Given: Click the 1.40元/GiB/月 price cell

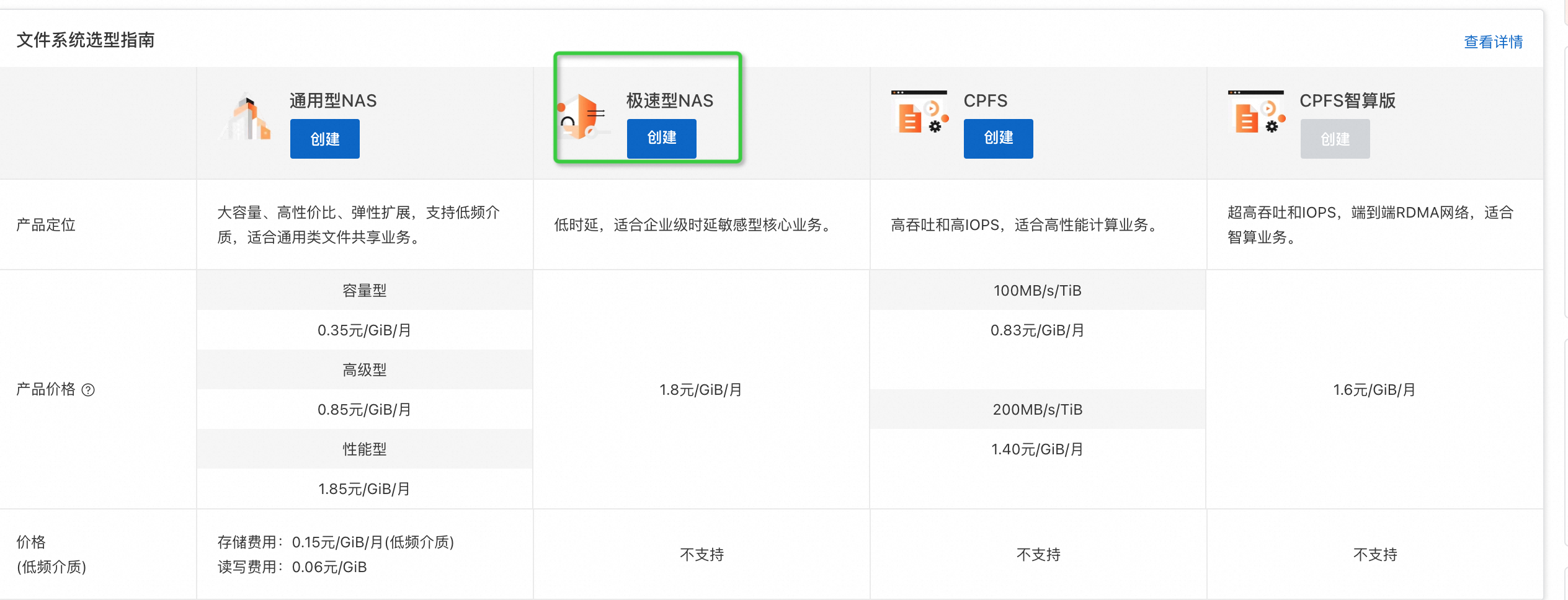Looking at the screenshot, I should [1038, 449].
